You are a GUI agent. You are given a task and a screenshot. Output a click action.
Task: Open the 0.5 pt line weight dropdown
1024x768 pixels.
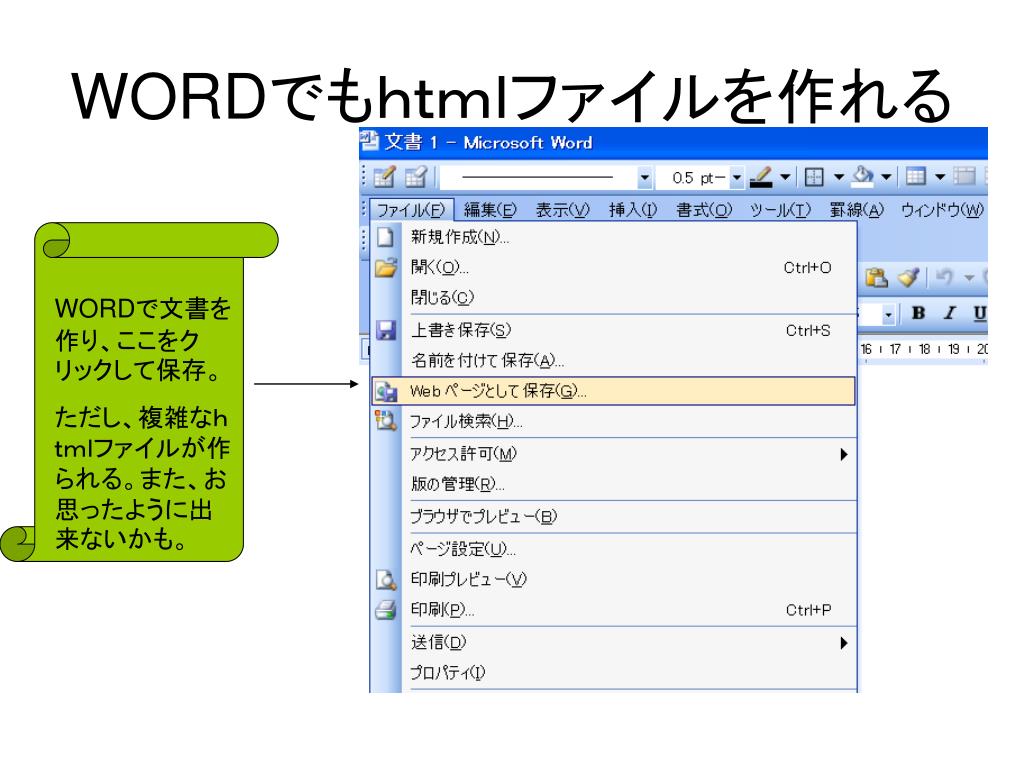(x=737, y=178)
